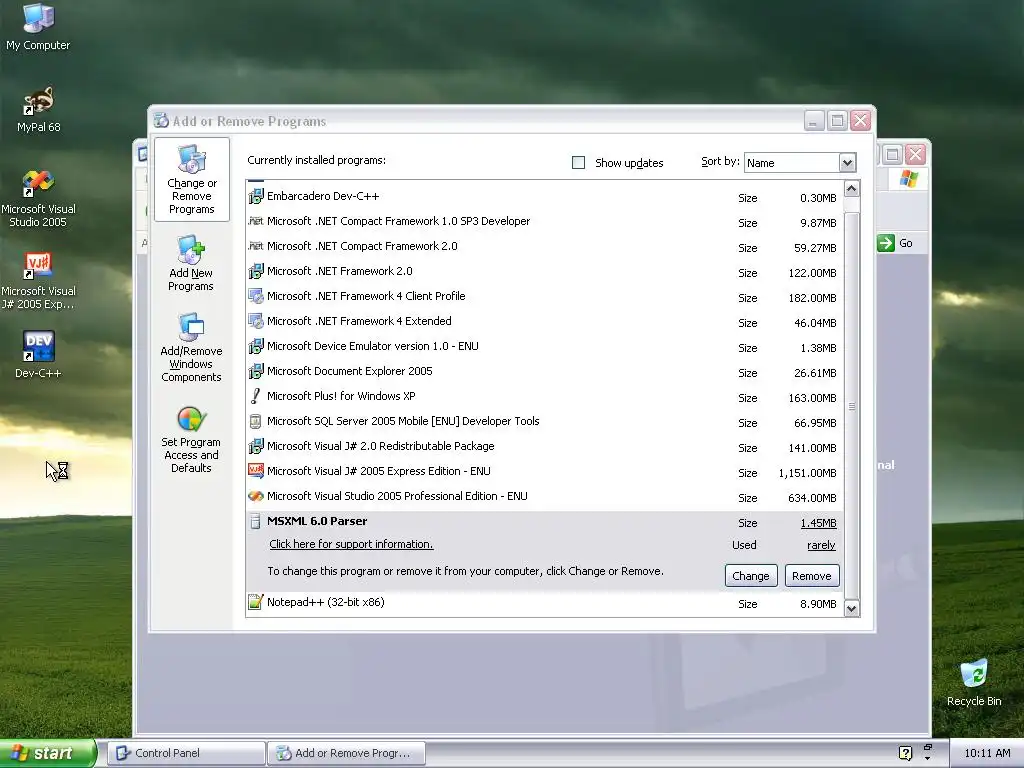Viewport: 1024px width, 768px height.
Task: Open the Sort by Name dropdown
Action: click(847, 163)
